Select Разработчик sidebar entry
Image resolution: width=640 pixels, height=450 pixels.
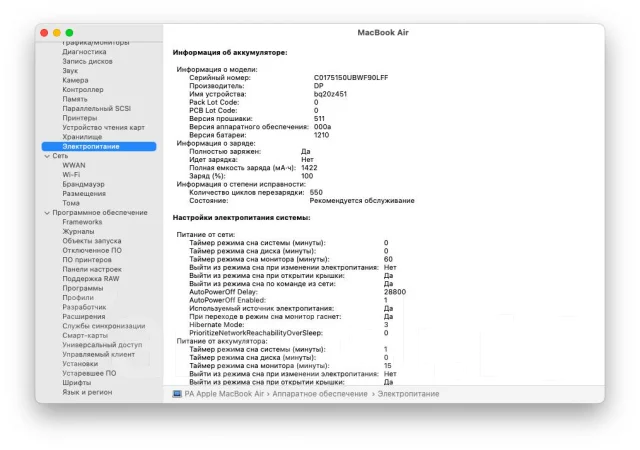[x=84, y=307]
